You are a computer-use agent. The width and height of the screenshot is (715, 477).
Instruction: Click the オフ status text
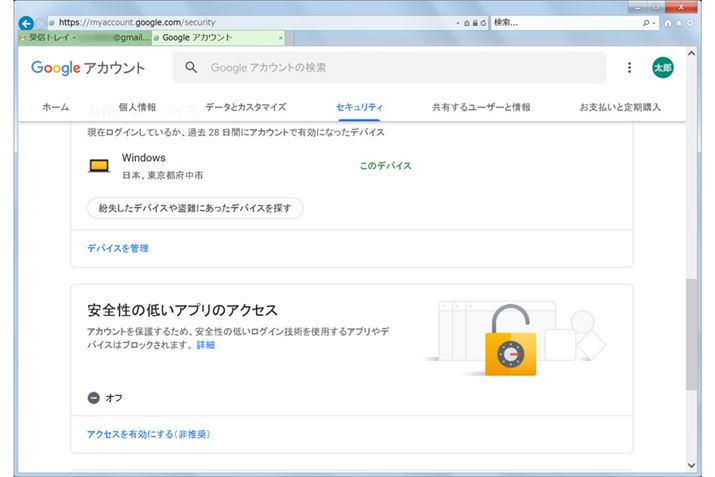coord(114,398)
